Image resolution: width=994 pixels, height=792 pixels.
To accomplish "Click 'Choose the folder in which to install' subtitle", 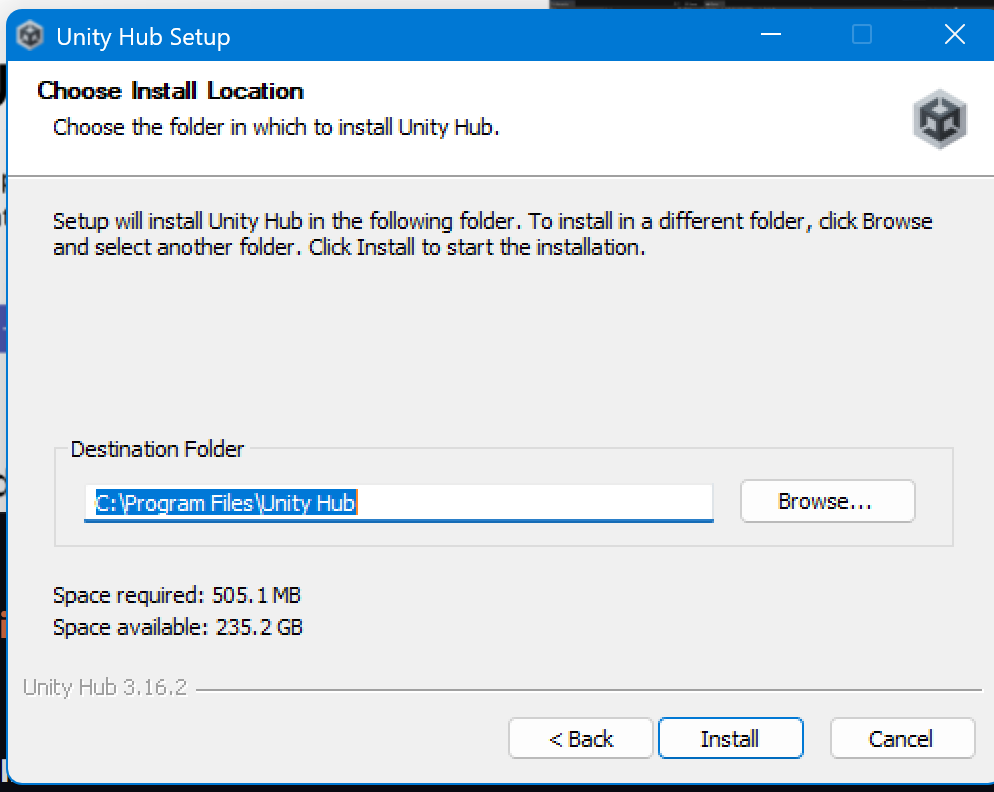I will (x=276, y=127).
